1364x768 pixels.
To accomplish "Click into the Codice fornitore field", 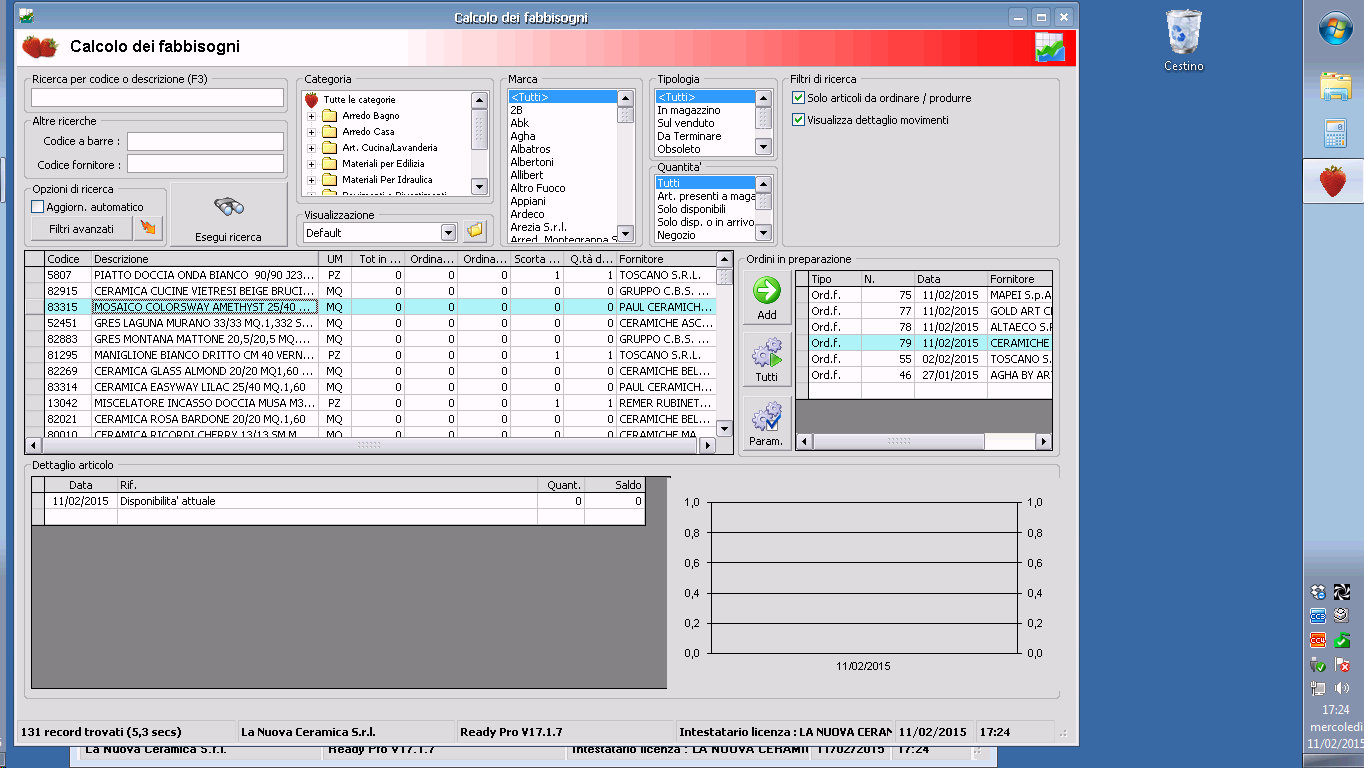I will [x=206, y=164].
